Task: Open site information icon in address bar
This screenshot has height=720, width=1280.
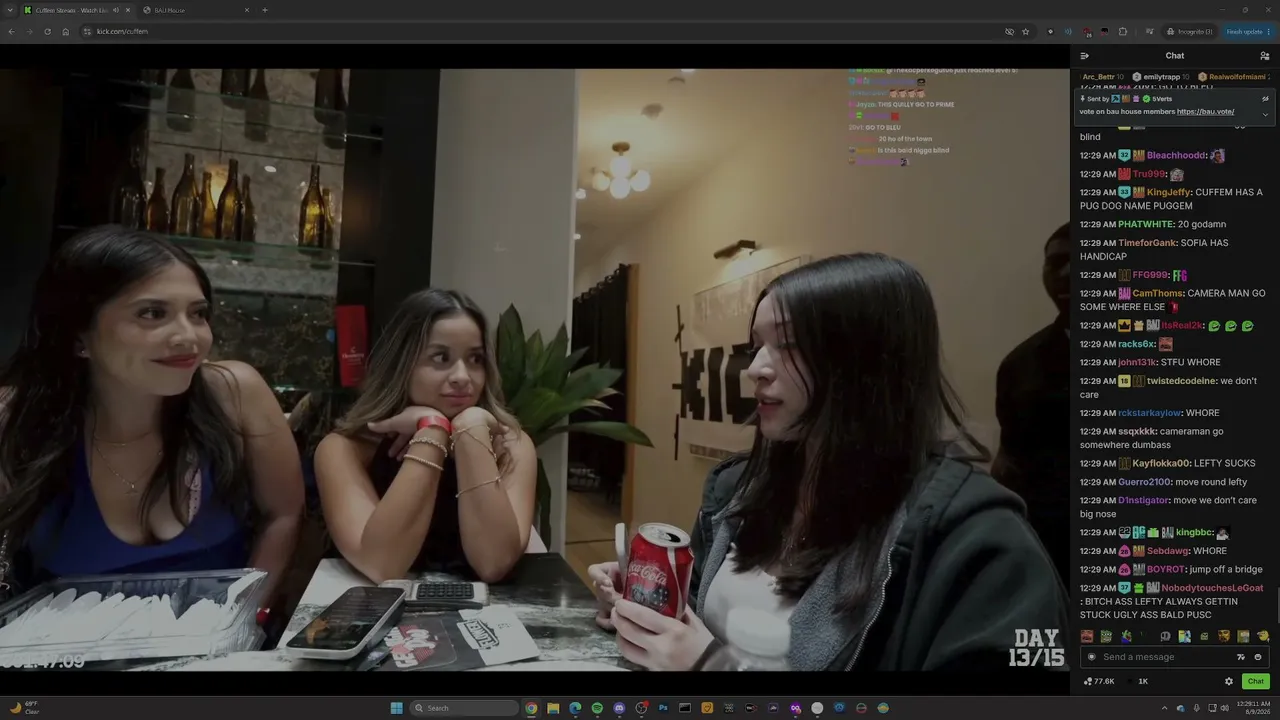Action: click(x=87, y=31)
